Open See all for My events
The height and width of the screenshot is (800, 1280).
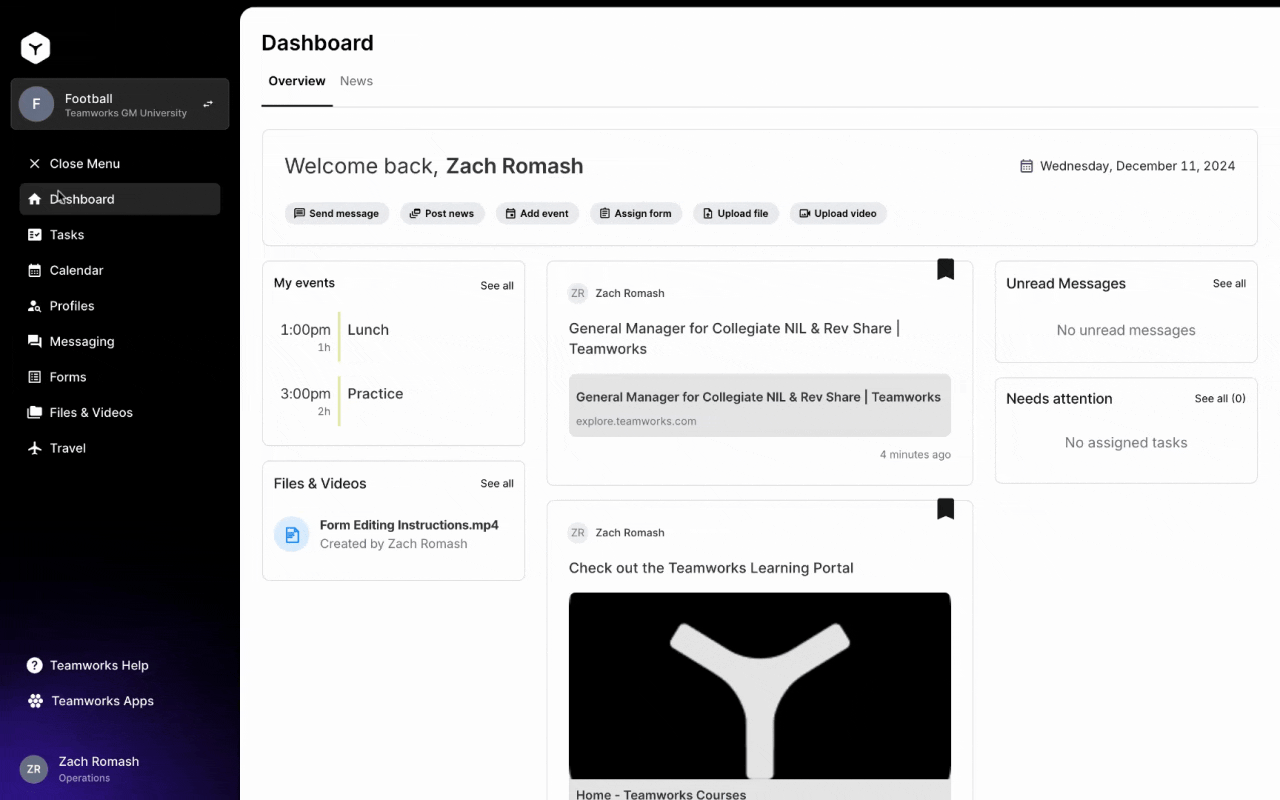tap(497, 285)
